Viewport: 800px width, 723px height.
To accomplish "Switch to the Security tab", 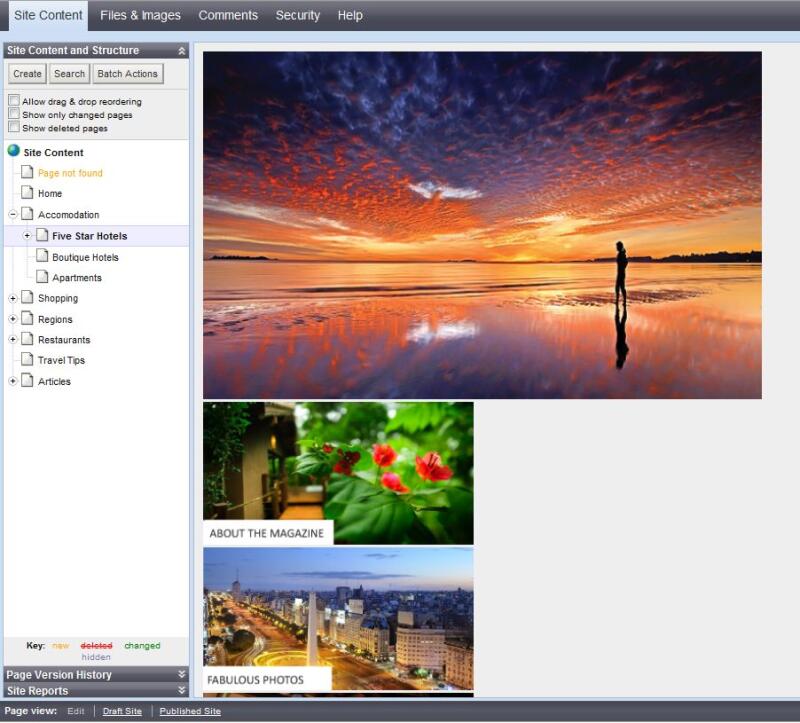I will (298, 15).
